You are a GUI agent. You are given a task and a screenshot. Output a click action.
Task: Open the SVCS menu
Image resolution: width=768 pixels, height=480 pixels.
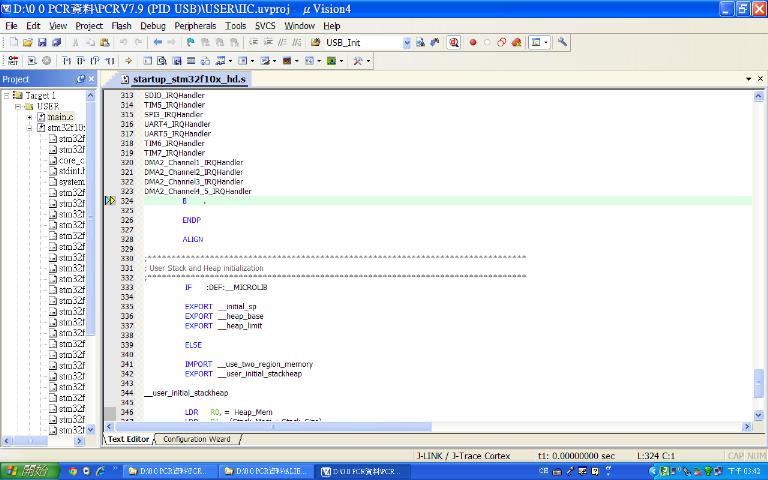pos(265,26)
